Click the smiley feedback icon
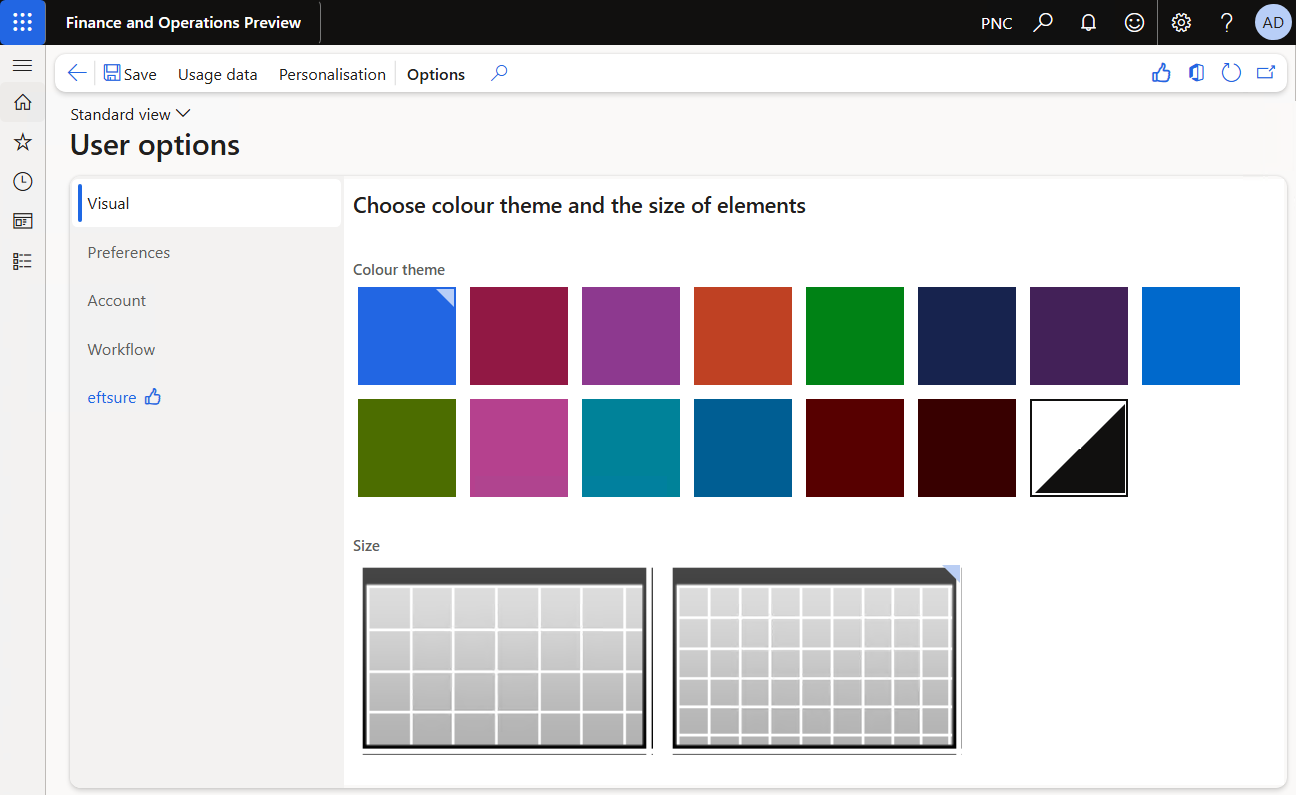 [x=1134, y=22]
